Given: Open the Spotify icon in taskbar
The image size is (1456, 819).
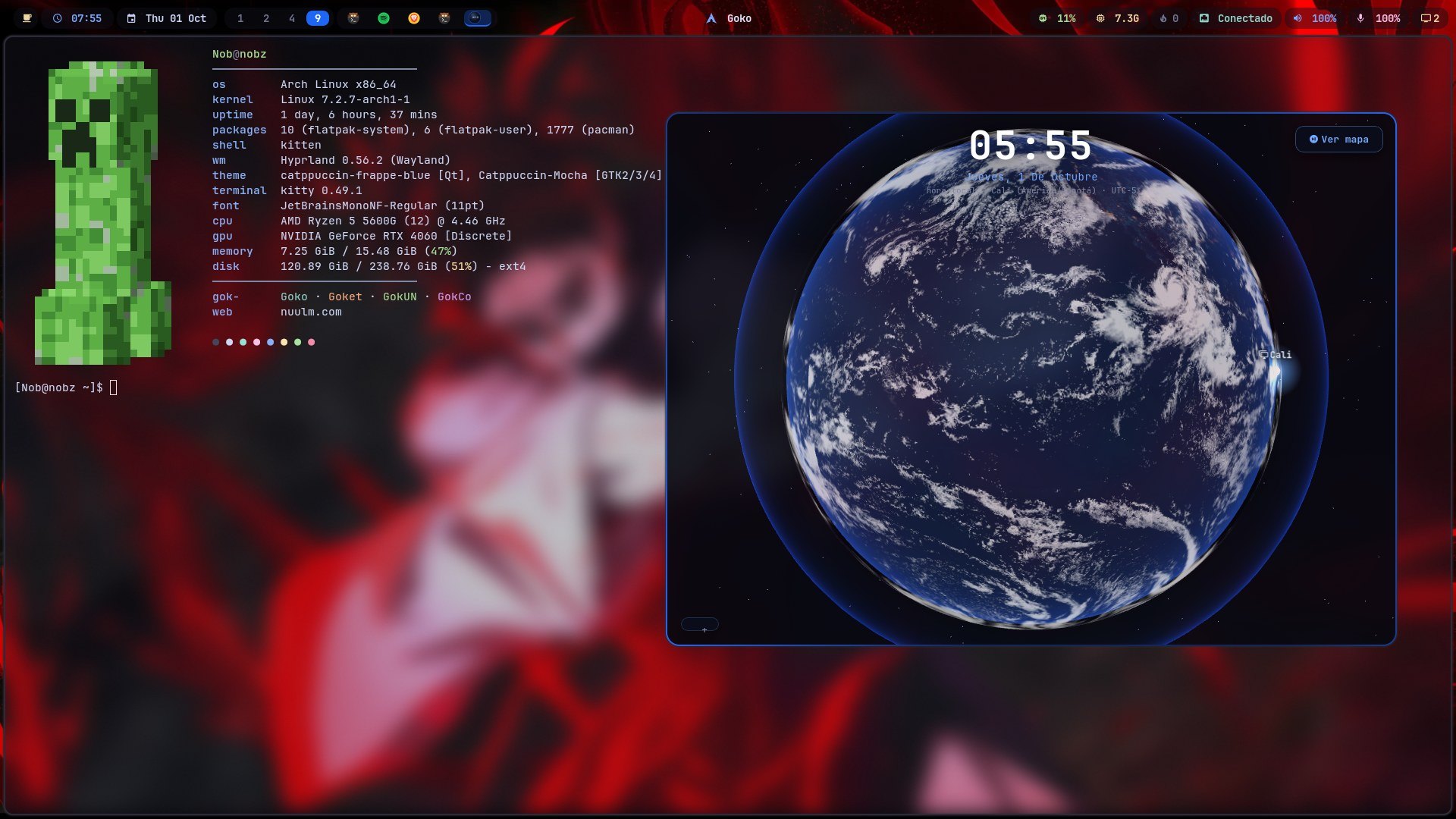Looking at the screenshot, I should [384, 18].
